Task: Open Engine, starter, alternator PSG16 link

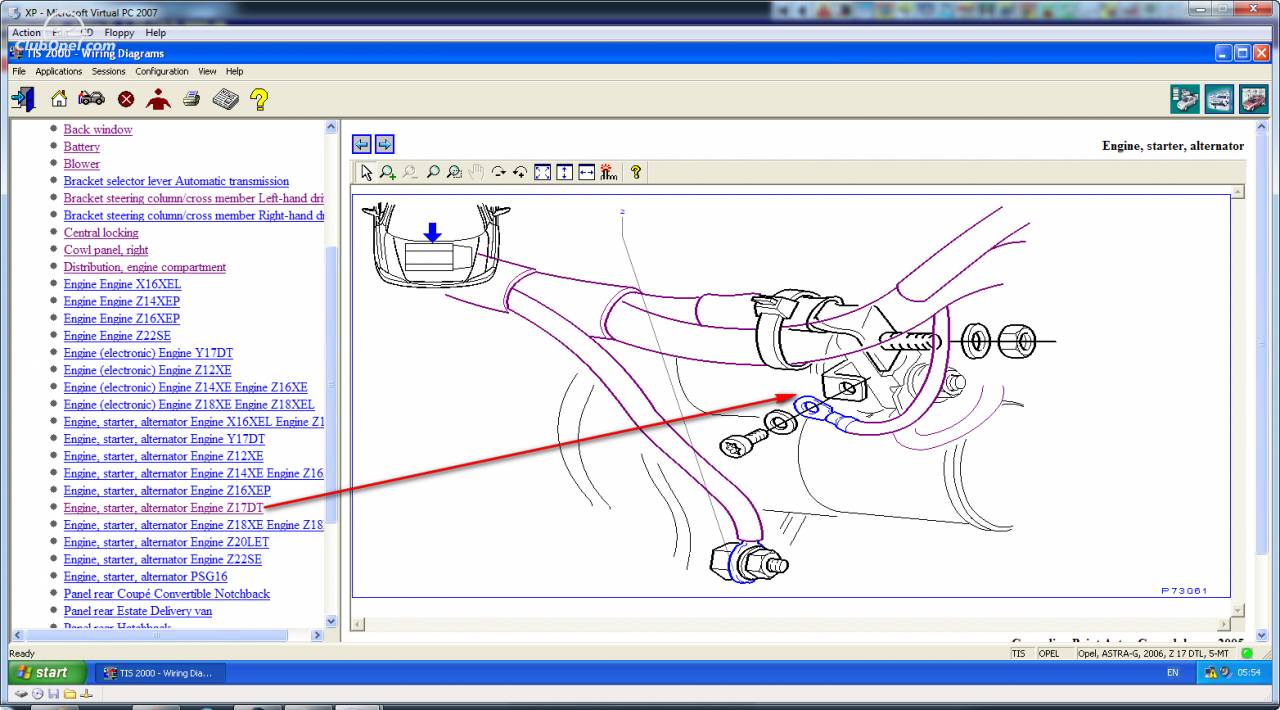Action: click(x=145, y=577)
